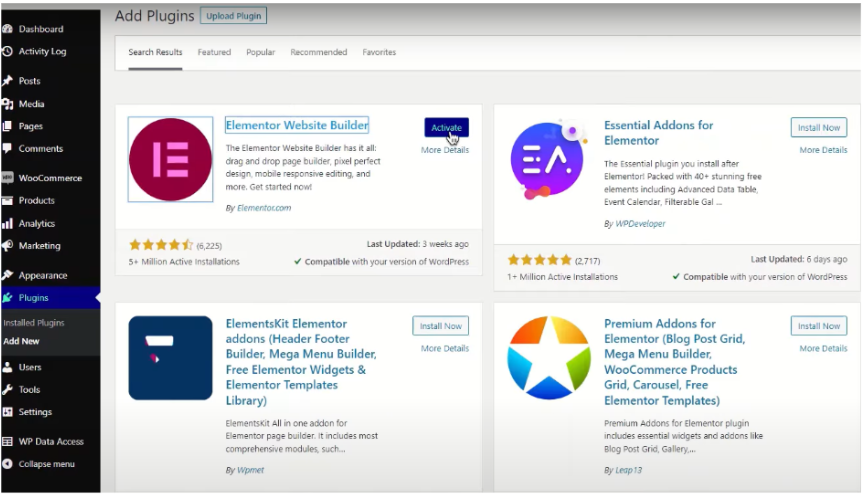Viewport: 862px width, 494px height.
Task: Open Installed Plugins submenu item
Action: pos(34,323)
